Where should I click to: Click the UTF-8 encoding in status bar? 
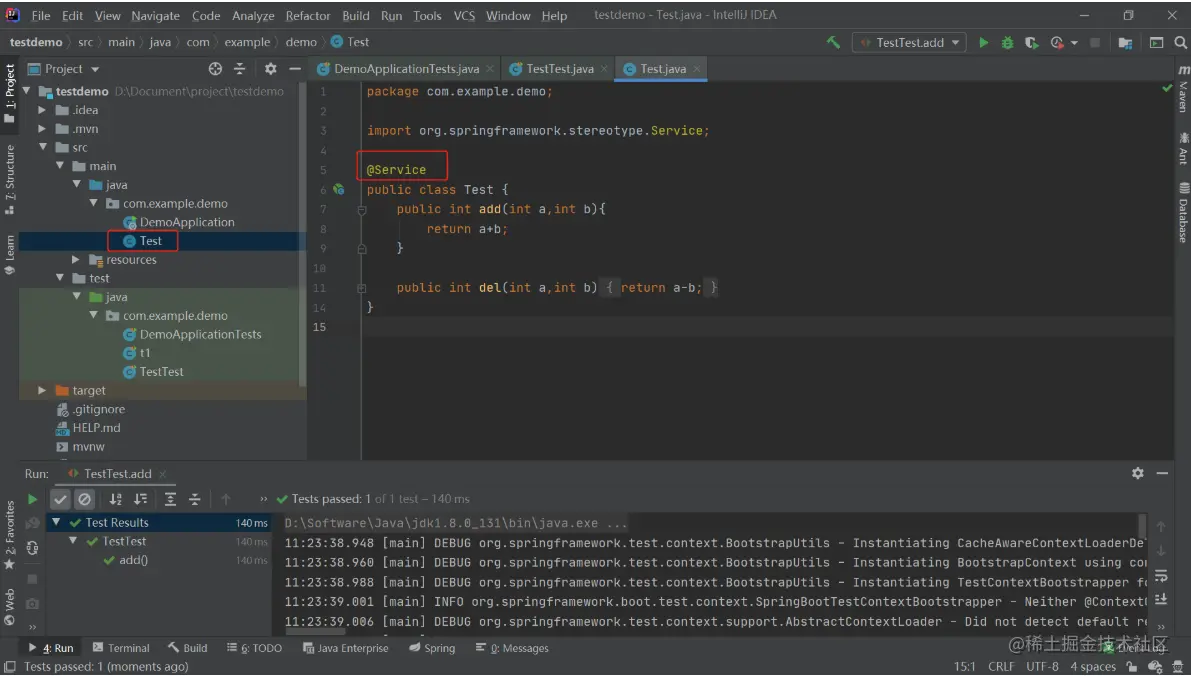click(x=1042, y=667)
